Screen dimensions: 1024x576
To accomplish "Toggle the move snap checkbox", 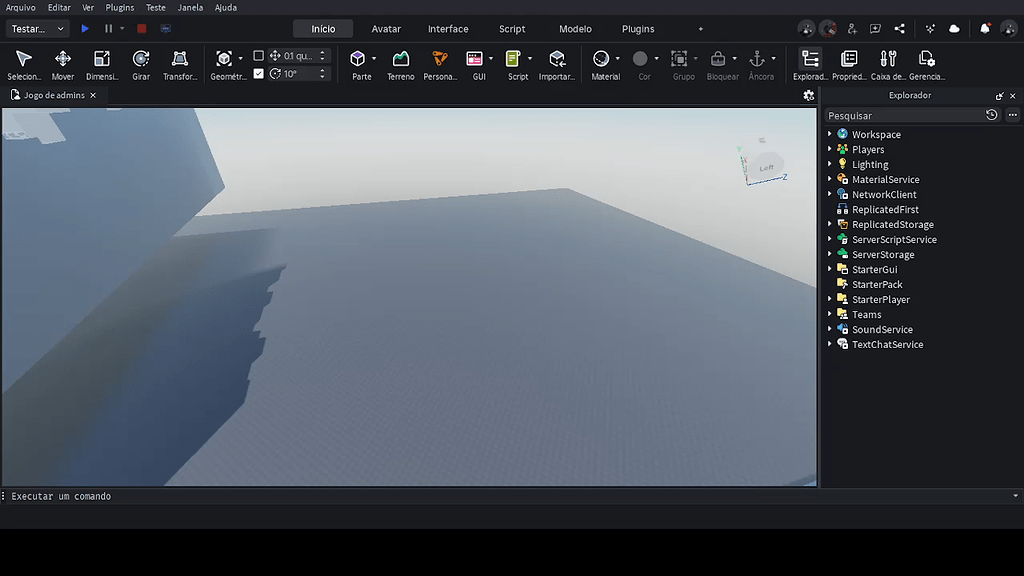I will (x=259, y=56).
